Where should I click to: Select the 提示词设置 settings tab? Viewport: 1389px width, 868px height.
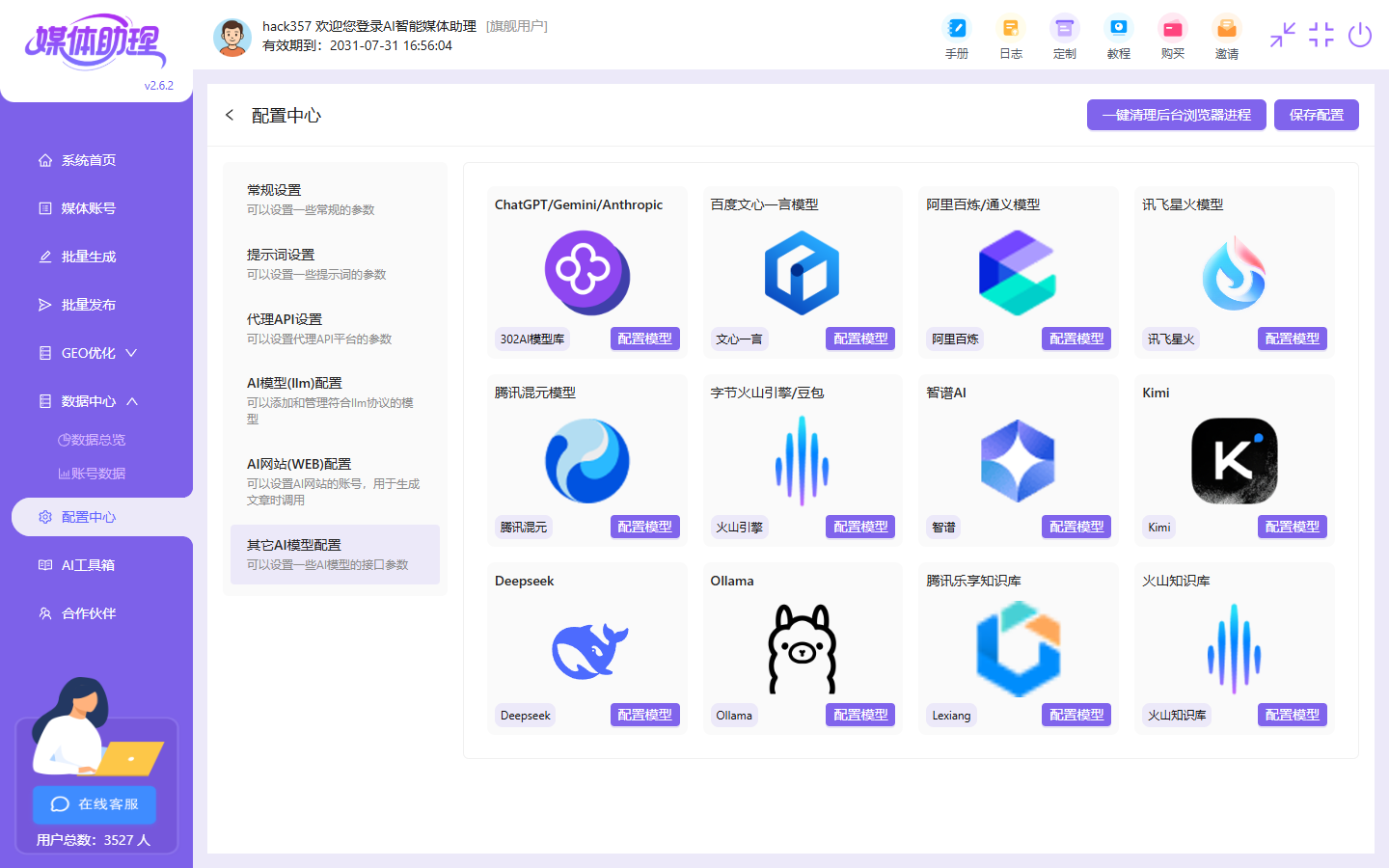click(335, 264)
